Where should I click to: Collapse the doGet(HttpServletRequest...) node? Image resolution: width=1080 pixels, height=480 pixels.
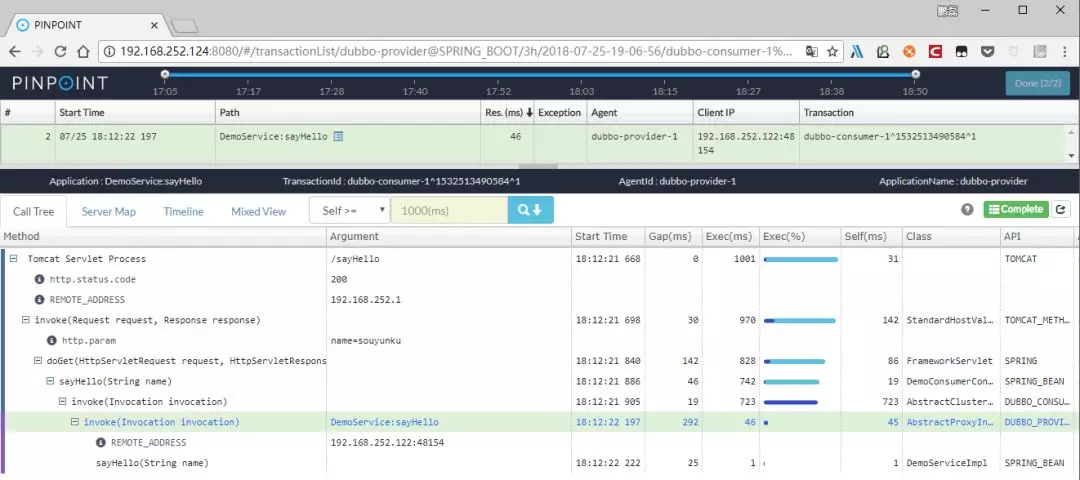coord(38,361)
